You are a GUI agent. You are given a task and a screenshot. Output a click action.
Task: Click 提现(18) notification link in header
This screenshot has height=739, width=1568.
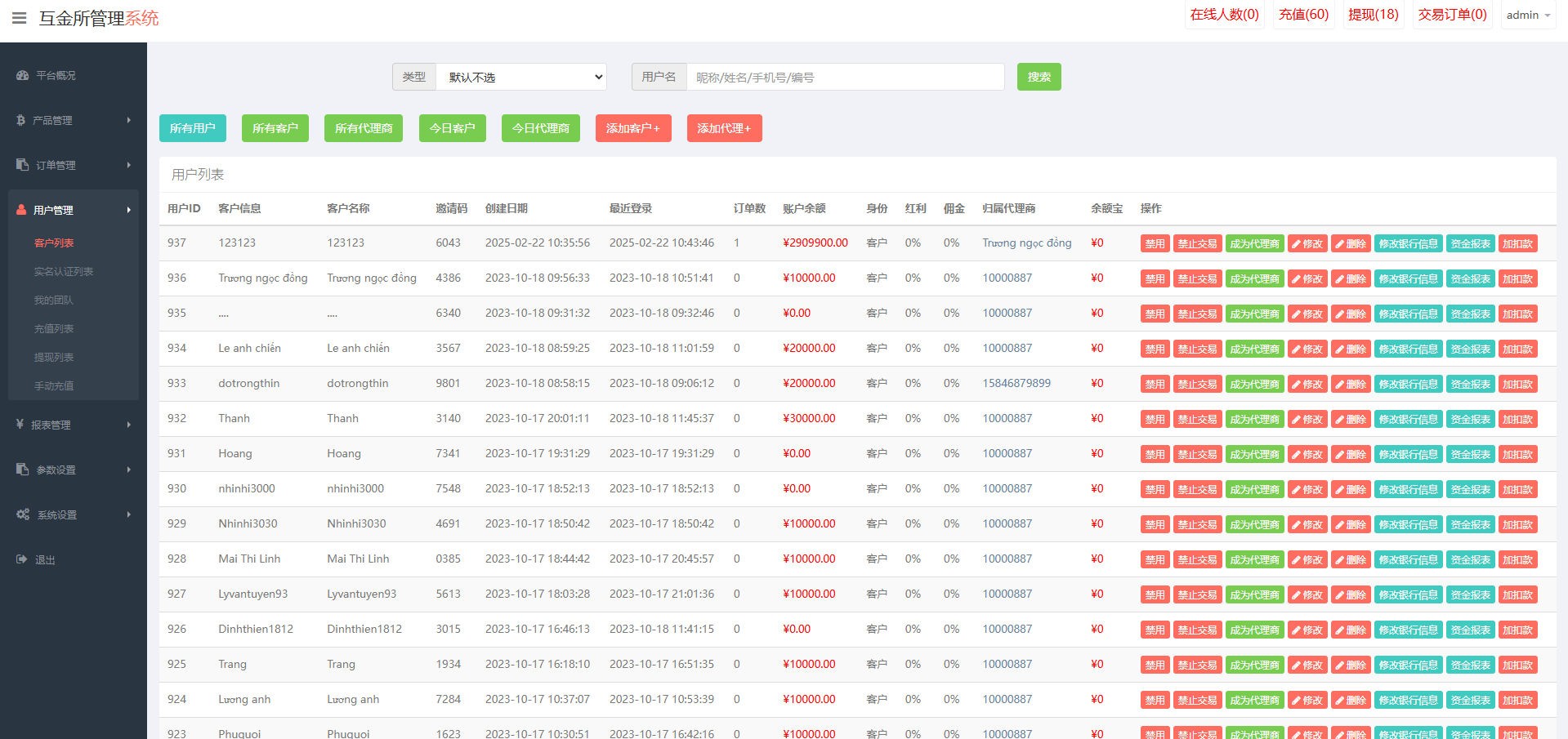tap(1373, 15)
